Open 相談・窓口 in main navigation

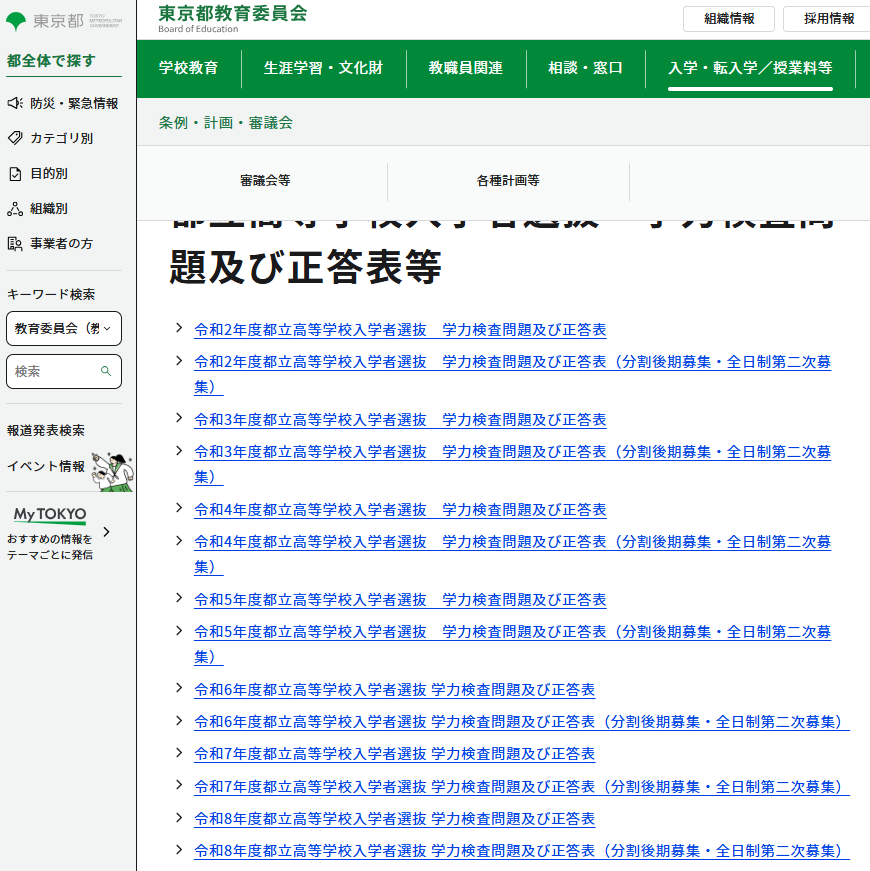[585, 68]
